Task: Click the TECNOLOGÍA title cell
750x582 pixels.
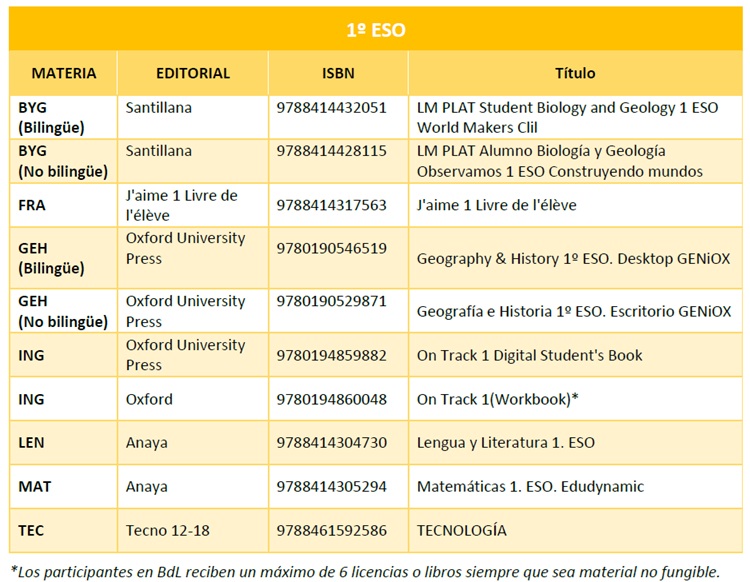Action: 575,531
